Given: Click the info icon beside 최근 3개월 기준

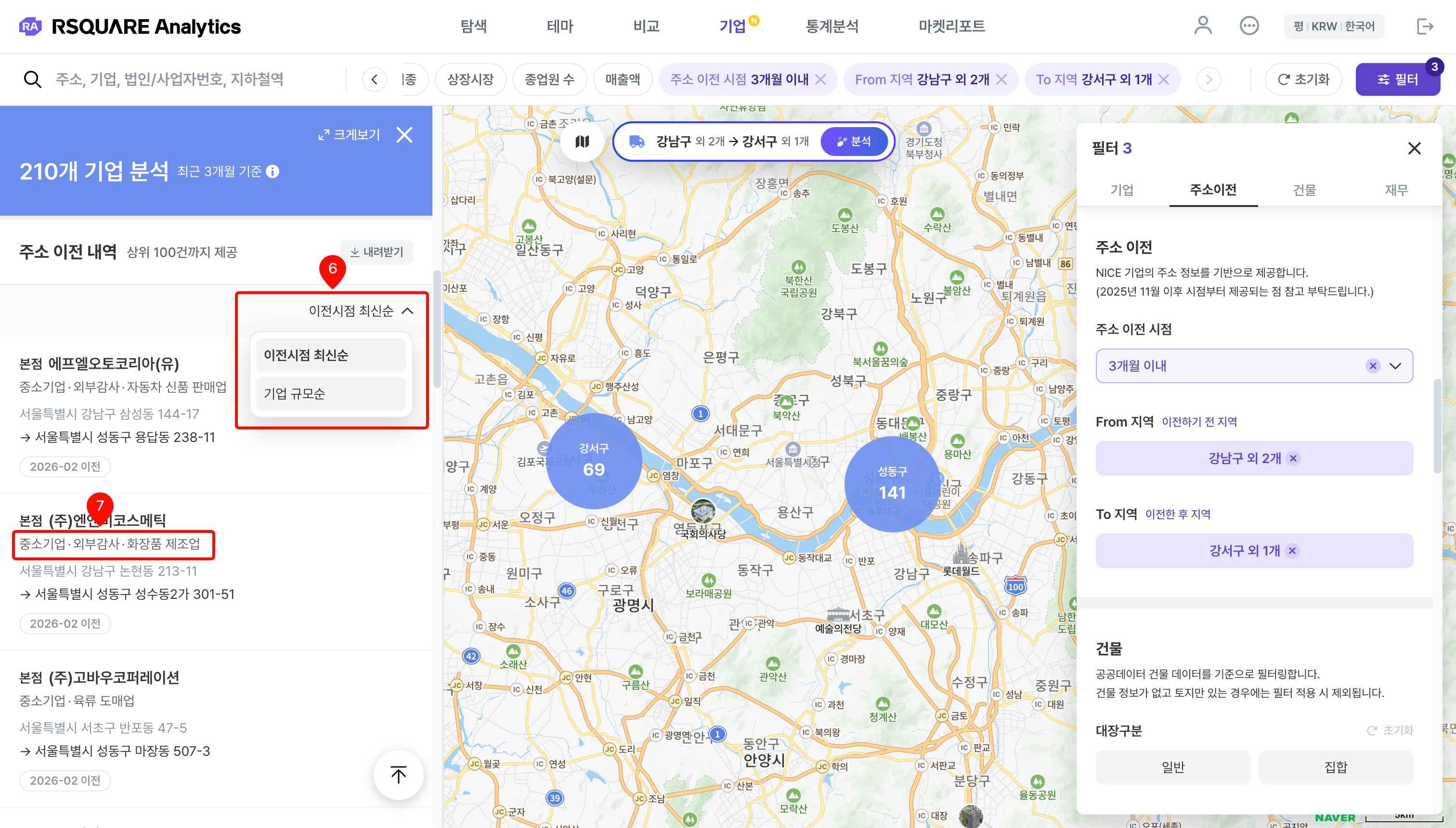Looking at the screenshot, I should click(273, 171).
